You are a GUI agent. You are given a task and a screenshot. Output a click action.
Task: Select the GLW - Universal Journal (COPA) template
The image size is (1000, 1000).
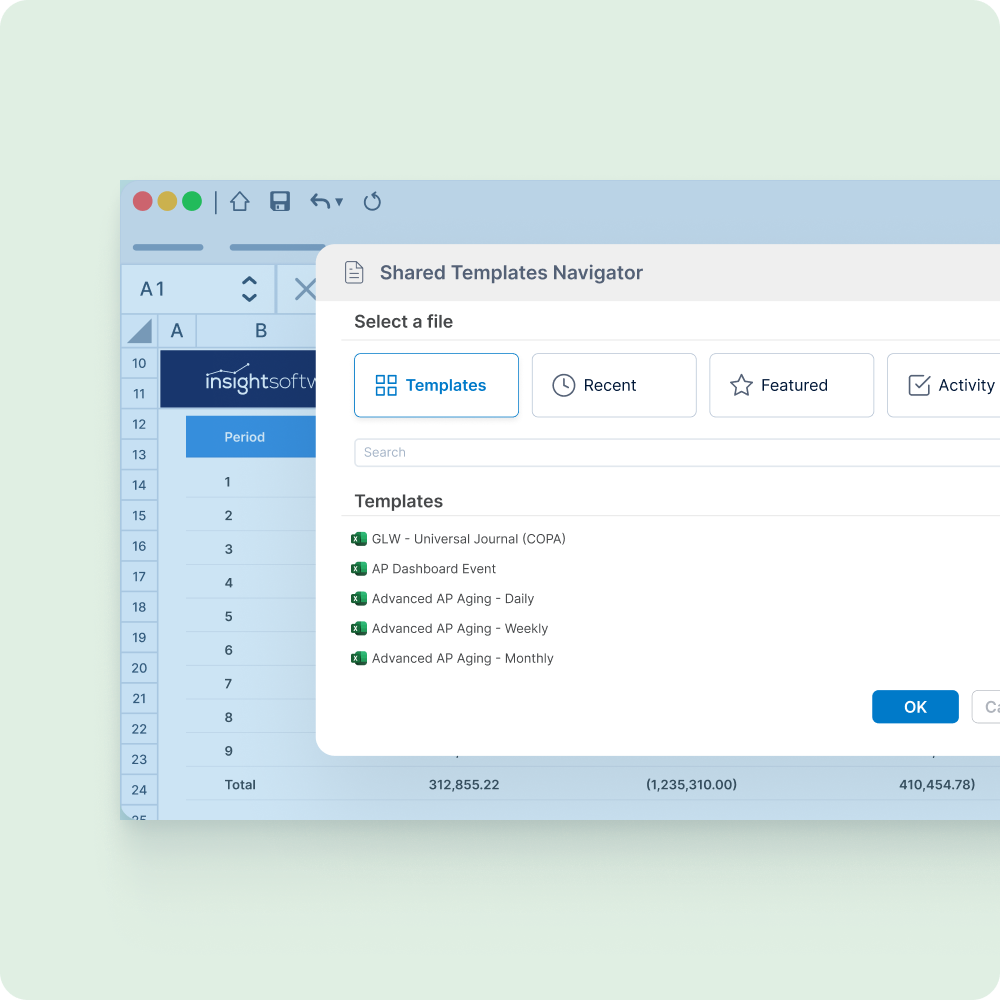[468, 538]
